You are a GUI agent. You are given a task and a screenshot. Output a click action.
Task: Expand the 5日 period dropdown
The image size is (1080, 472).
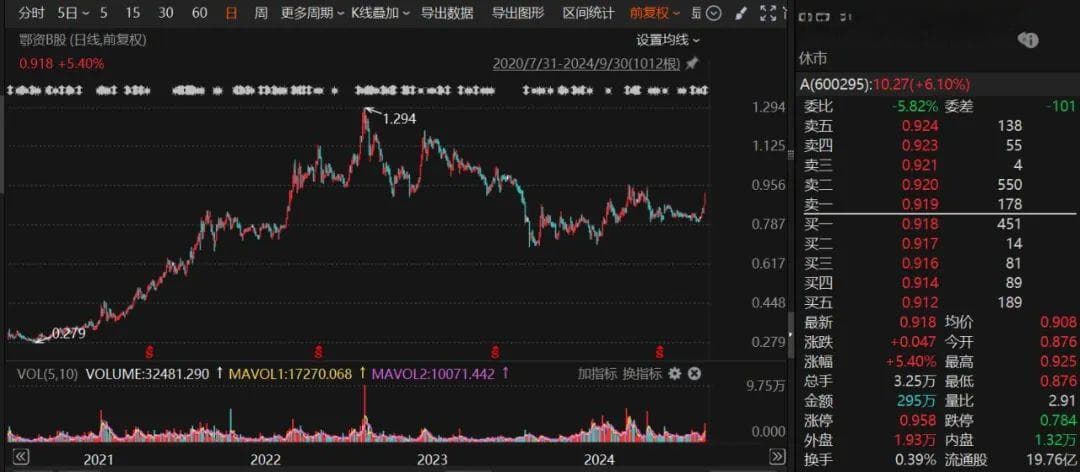[x=74, y=12]
